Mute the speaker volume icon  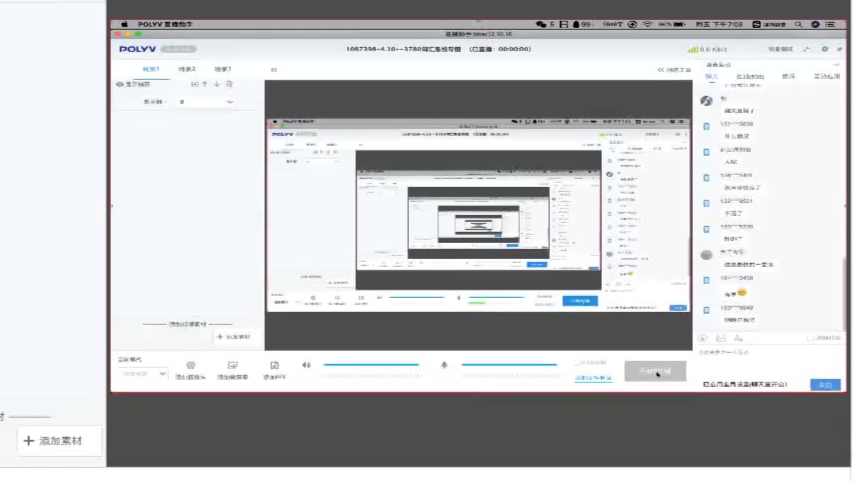[307, 365]
